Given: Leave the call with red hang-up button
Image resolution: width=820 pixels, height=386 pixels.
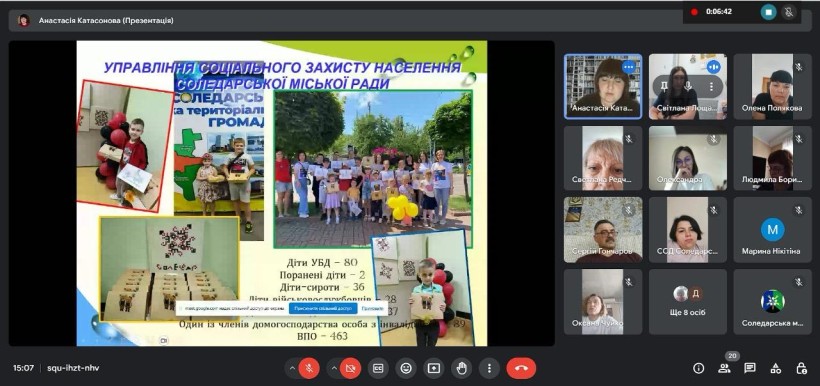Looking at the screenshot, I should tap(521, 368).
